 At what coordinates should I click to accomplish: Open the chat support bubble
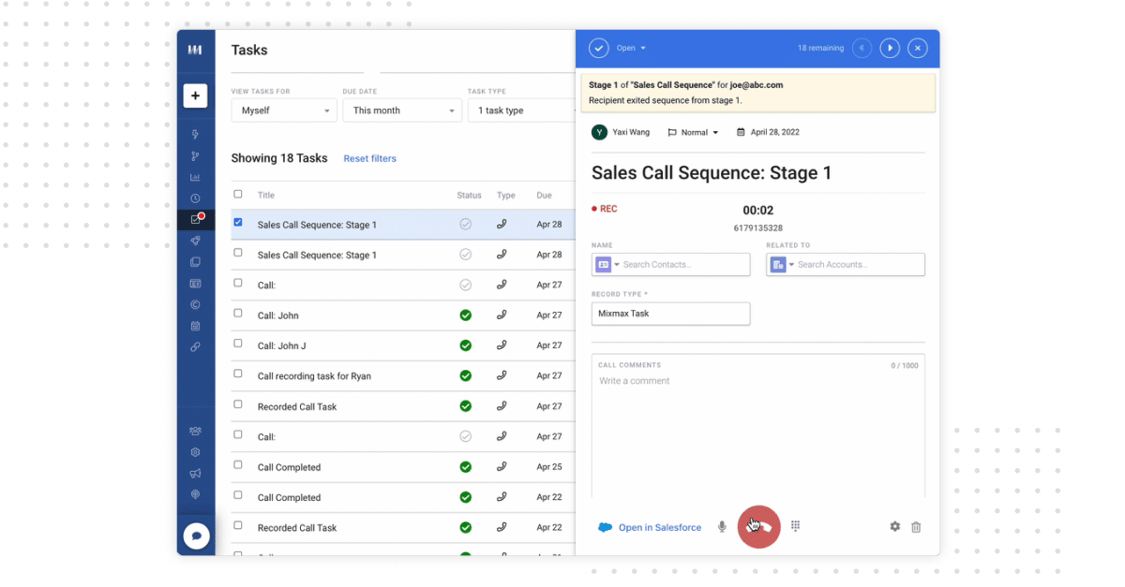pyautogui.click(x=196, y=536)
